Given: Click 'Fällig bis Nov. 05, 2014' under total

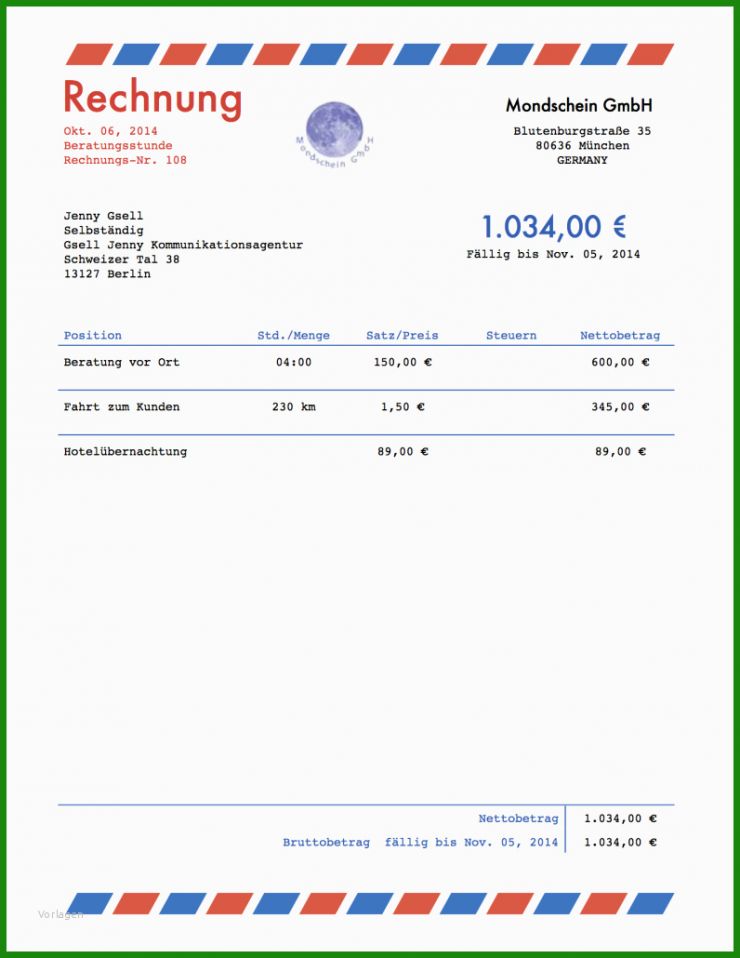Looking at the screenshot, I should (553, 254).
